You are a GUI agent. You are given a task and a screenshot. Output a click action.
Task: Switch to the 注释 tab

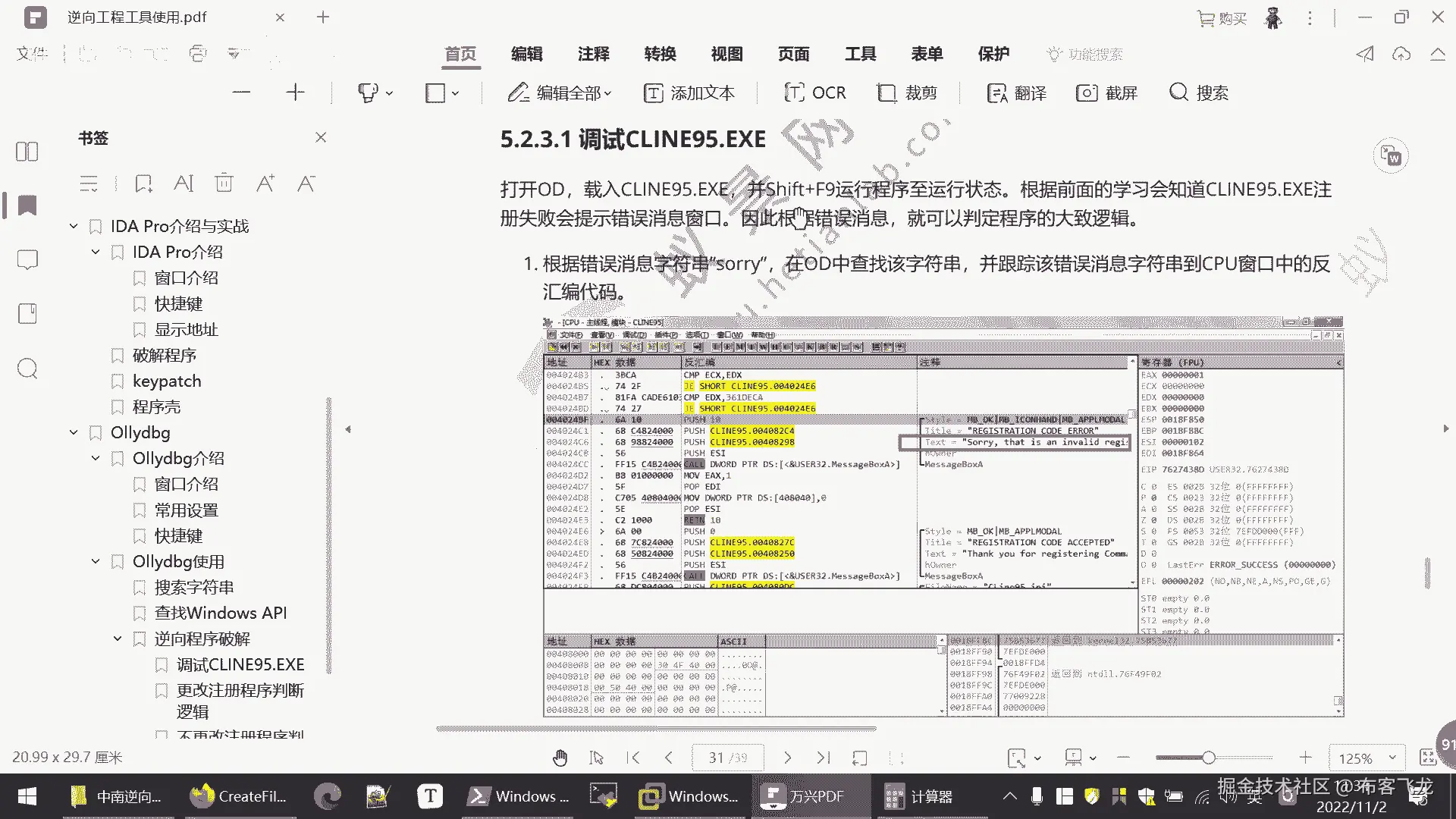(x=593, y=54)
